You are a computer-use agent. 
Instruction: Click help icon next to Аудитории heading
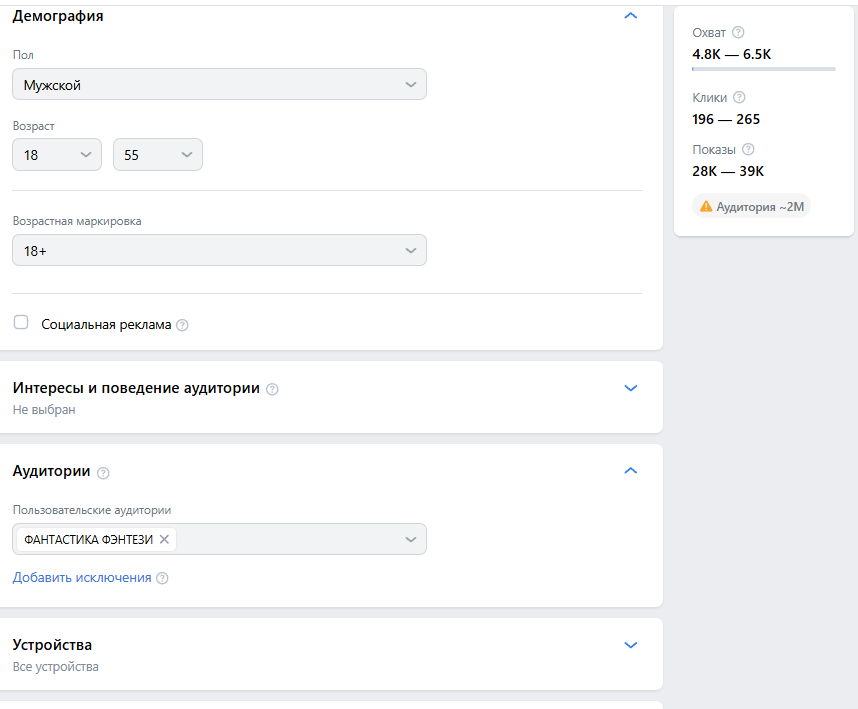(103, 472)
